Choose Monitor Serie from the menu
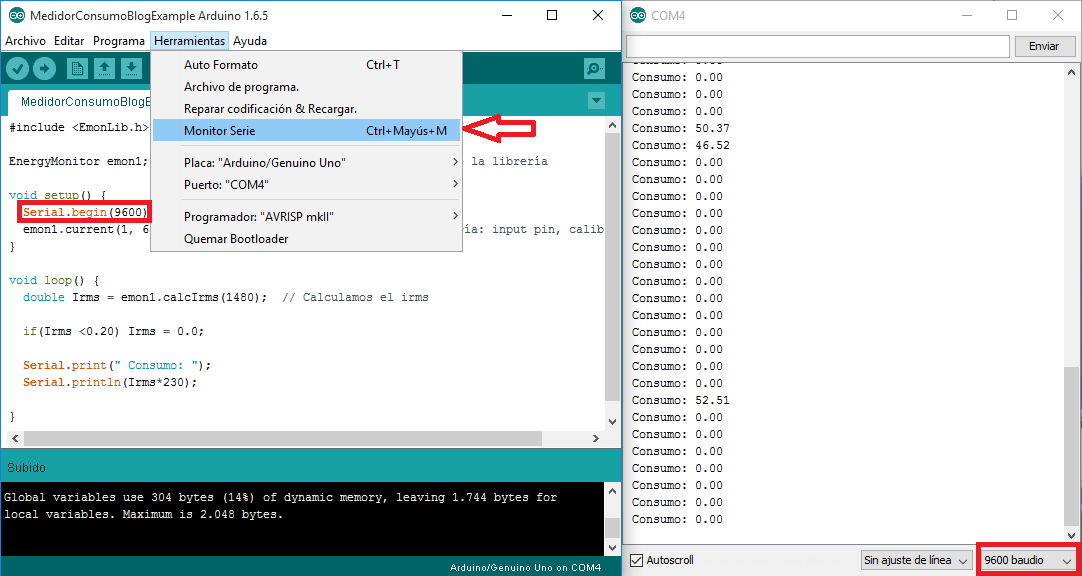This screenshot has height=576, width=1082. click(306, 130)
